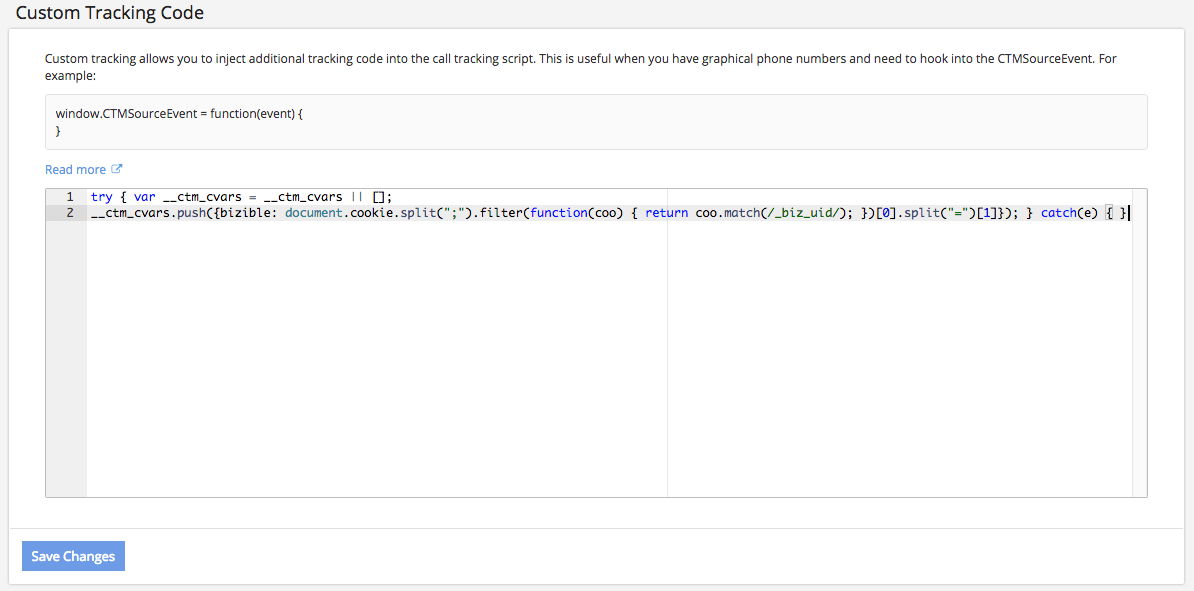Viewport: 1194px width, 591px height.
Task: Click the 'var' keyword on line 1
Action: click(144, 197)
